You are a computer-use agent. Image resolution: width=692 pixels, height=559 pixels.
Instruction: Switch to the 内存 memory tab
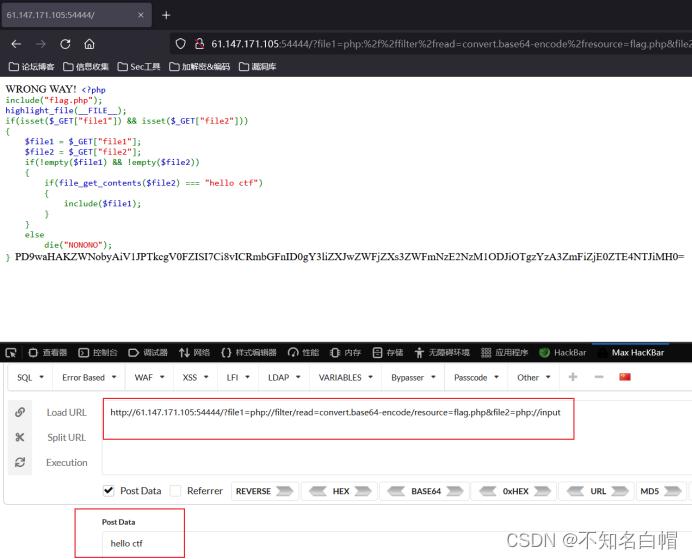(345, 353)
